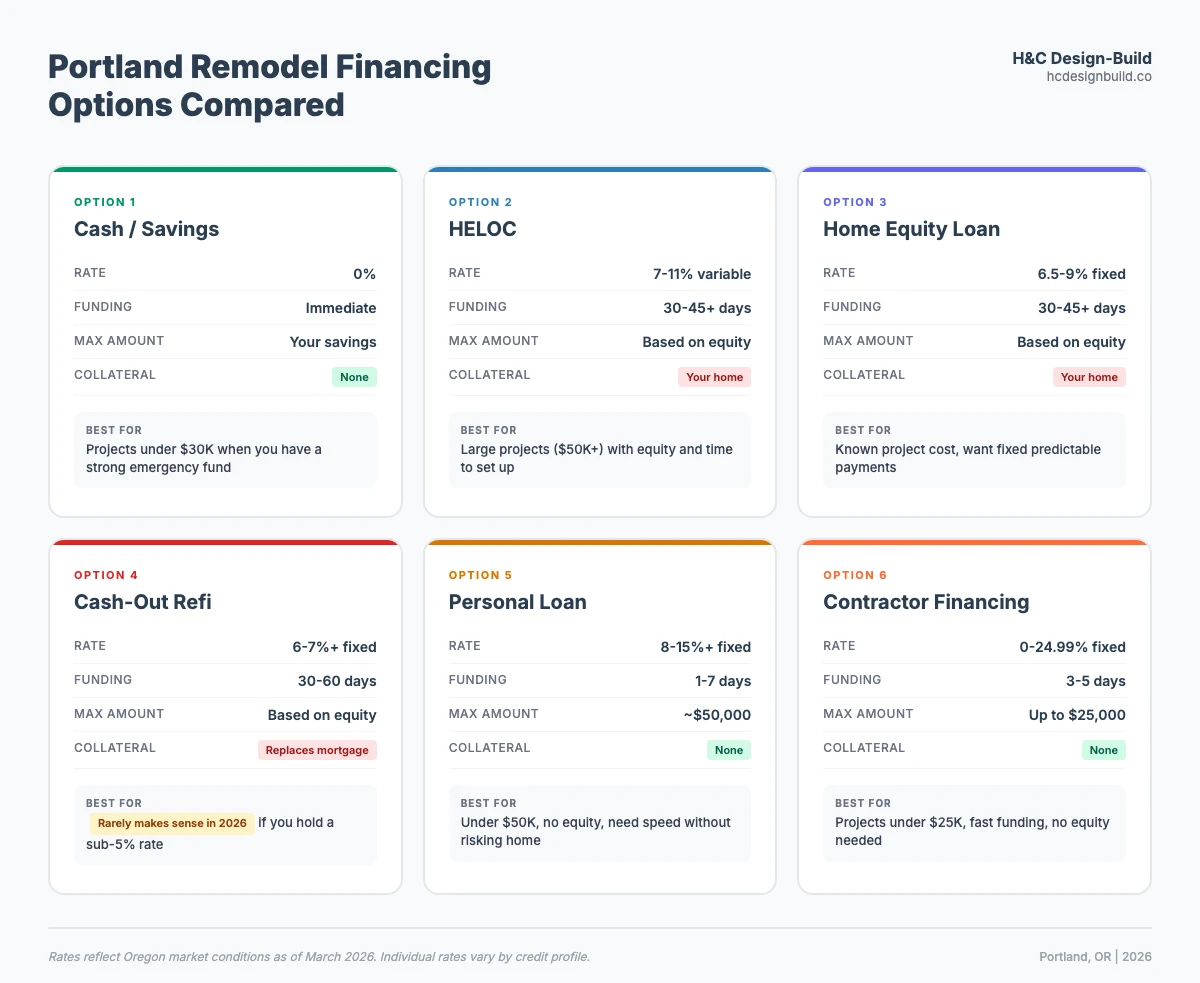Click the OPTION 5 orange label

(x=480, y=575)
